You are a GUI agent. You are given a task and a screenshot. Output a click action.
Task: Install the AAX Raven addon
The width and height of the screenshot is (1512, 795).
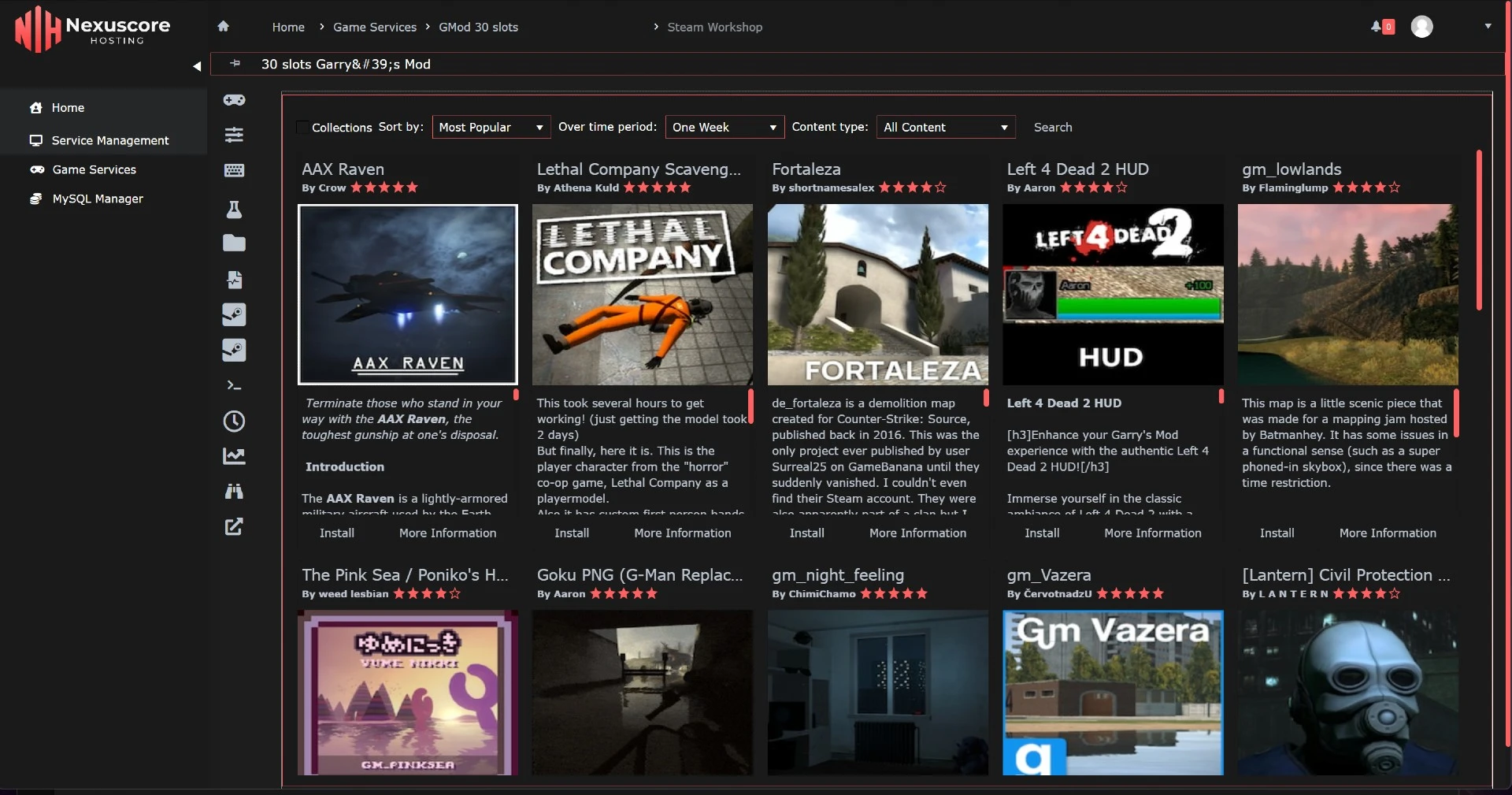(x=337, y=533)
